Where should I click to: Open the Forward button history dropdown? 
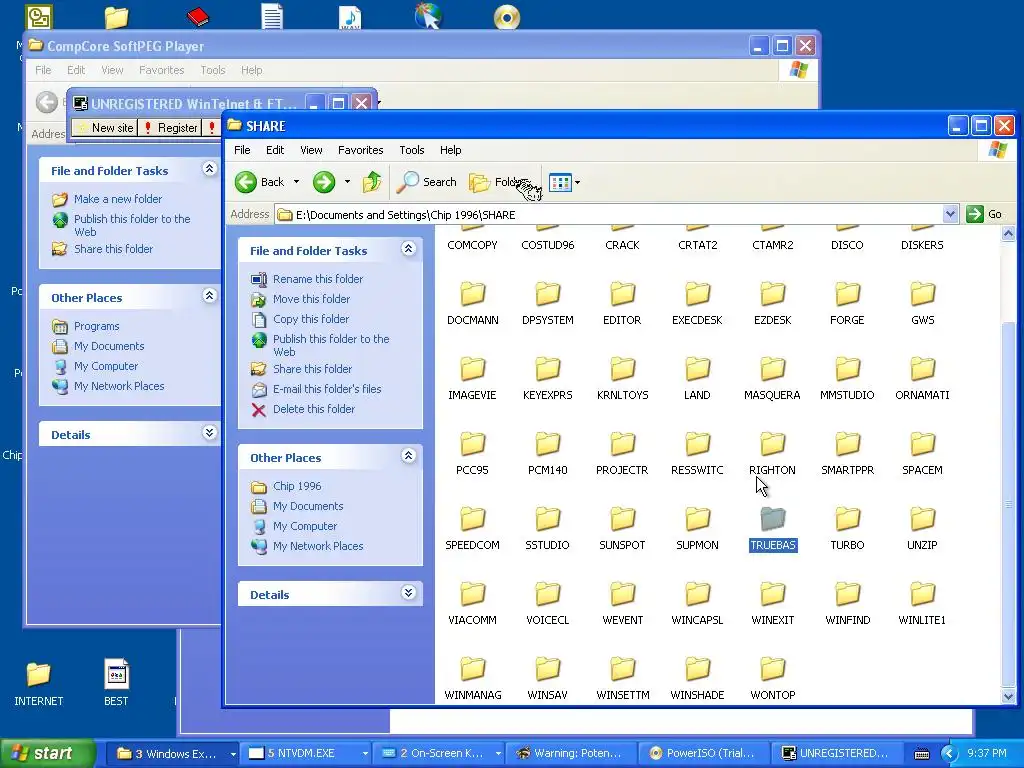[347, 182]
